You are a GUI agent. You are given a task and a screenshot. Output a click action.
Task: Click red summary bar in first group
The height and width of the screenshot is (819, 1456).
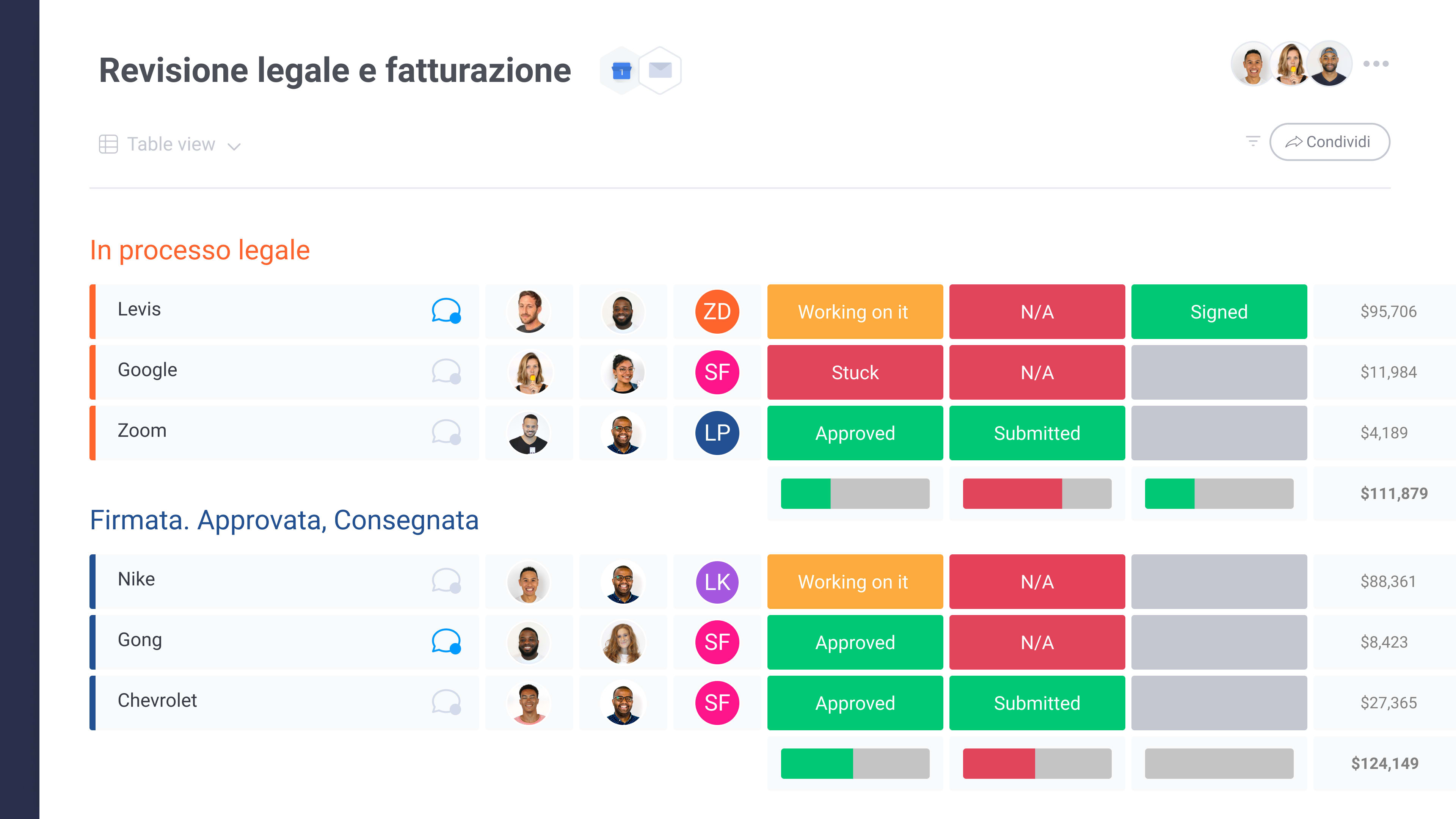tap(1037, 493)
